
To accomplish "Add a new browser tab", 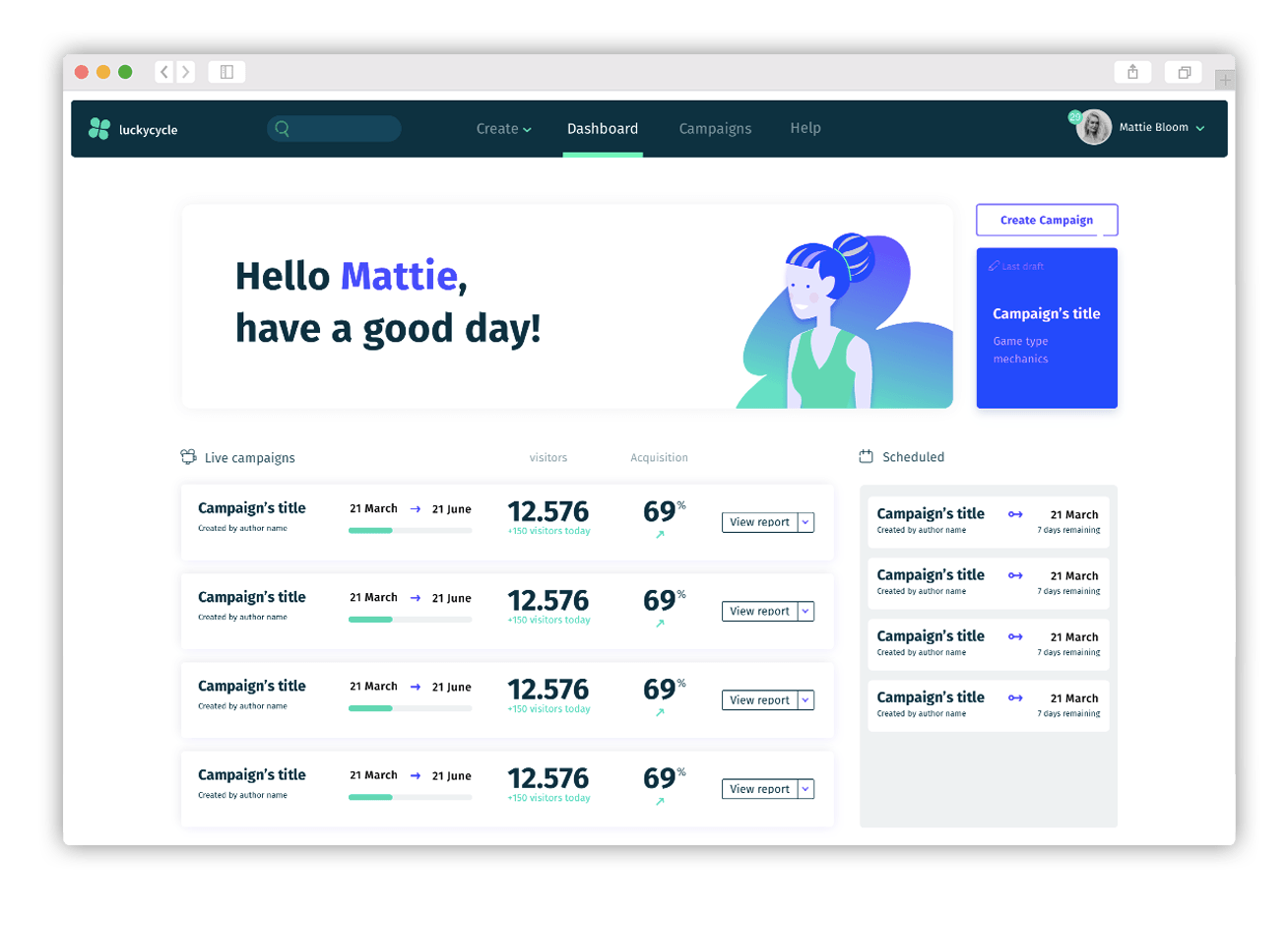I will [x=1225, y=80].
